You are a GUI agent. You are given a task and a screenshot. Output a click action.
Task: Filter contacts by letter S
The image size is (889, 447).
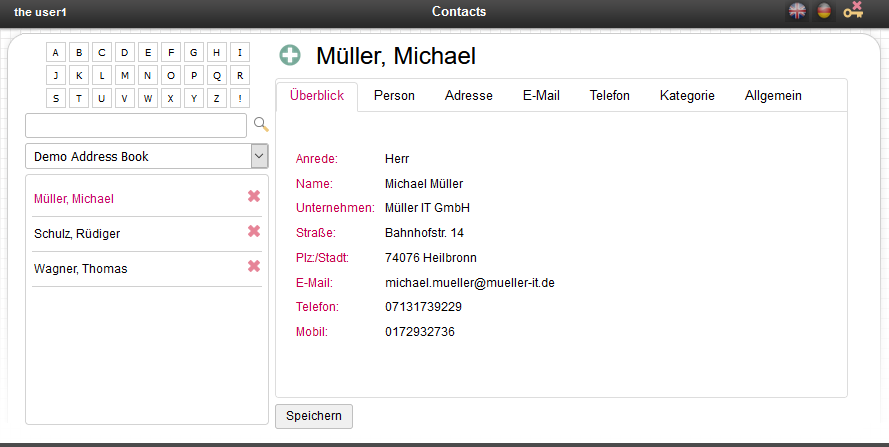click(56, 98)
